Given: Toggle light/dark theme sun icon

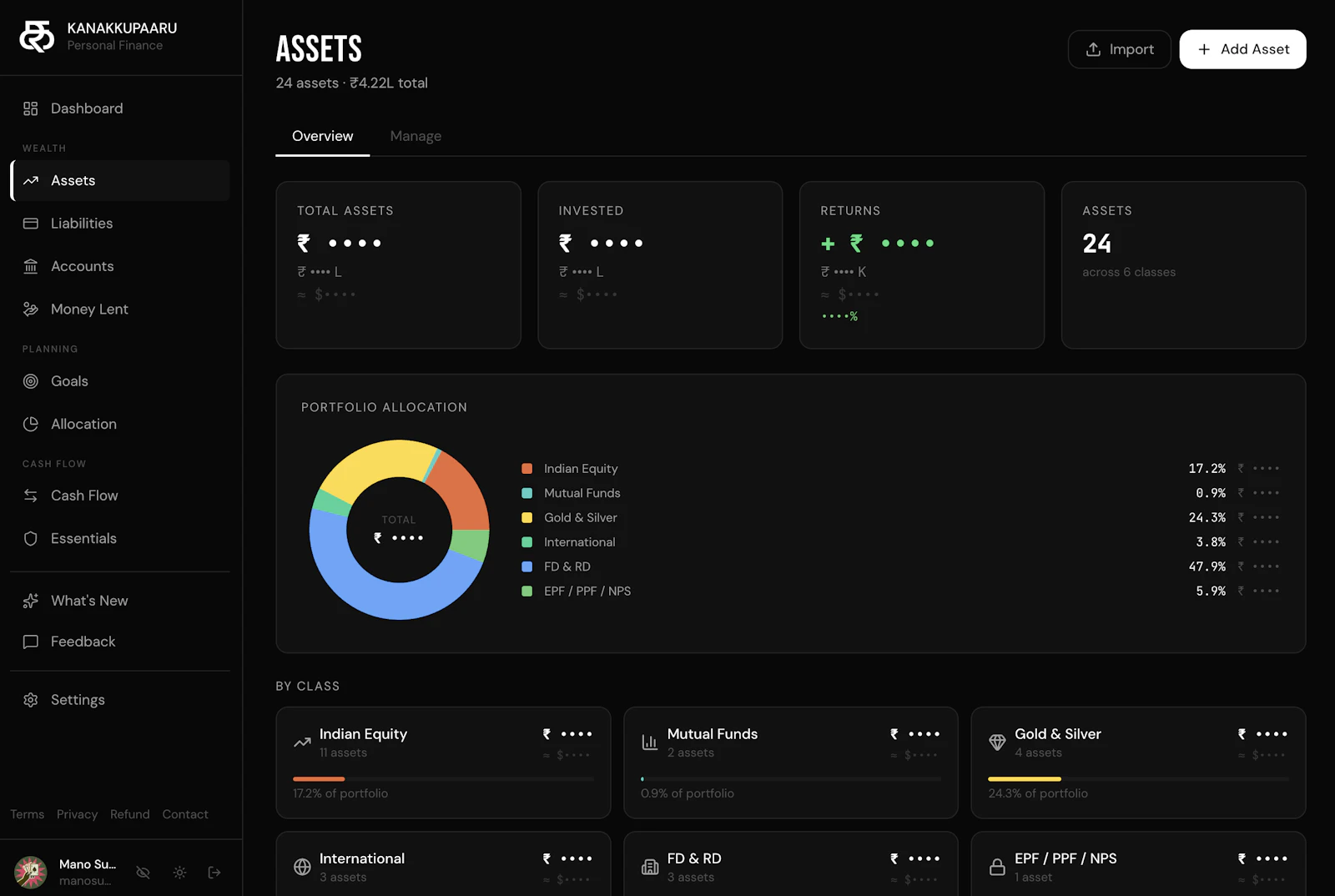Looking at the screenshot, I should (179, 873).
